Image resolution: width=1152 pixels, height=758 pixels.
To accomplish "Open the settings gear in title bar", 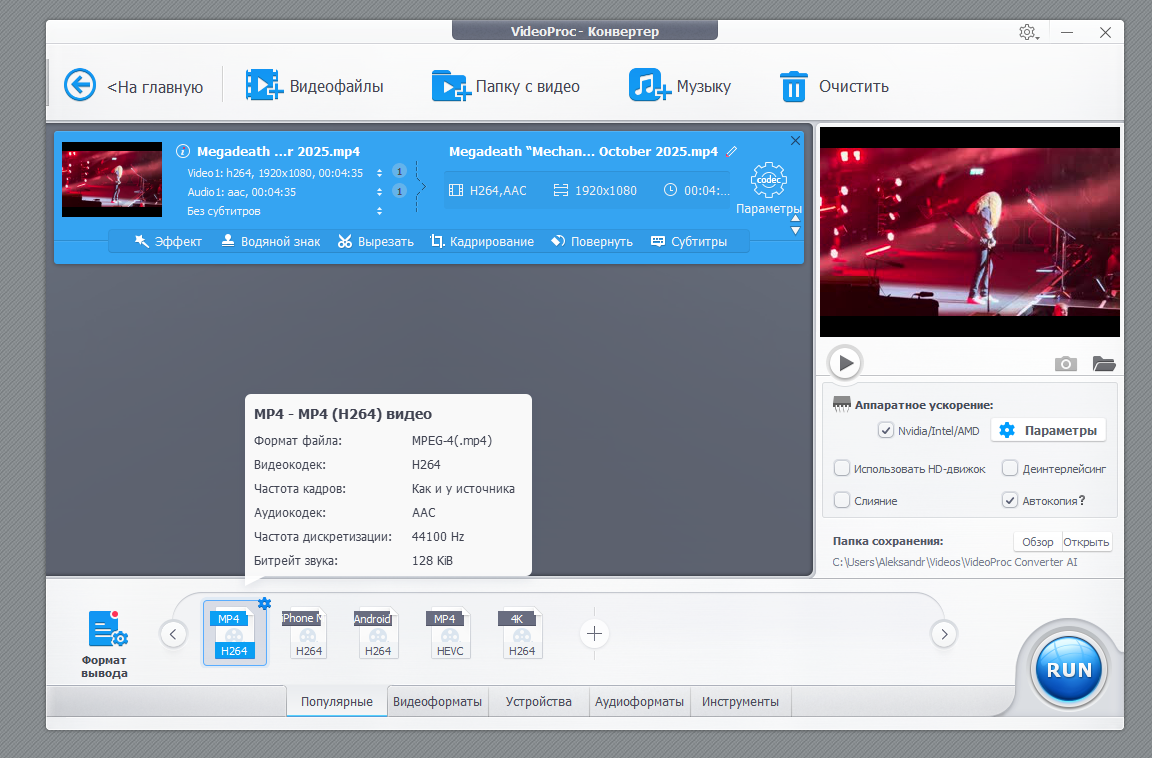I will click(x=1027, y=32).
